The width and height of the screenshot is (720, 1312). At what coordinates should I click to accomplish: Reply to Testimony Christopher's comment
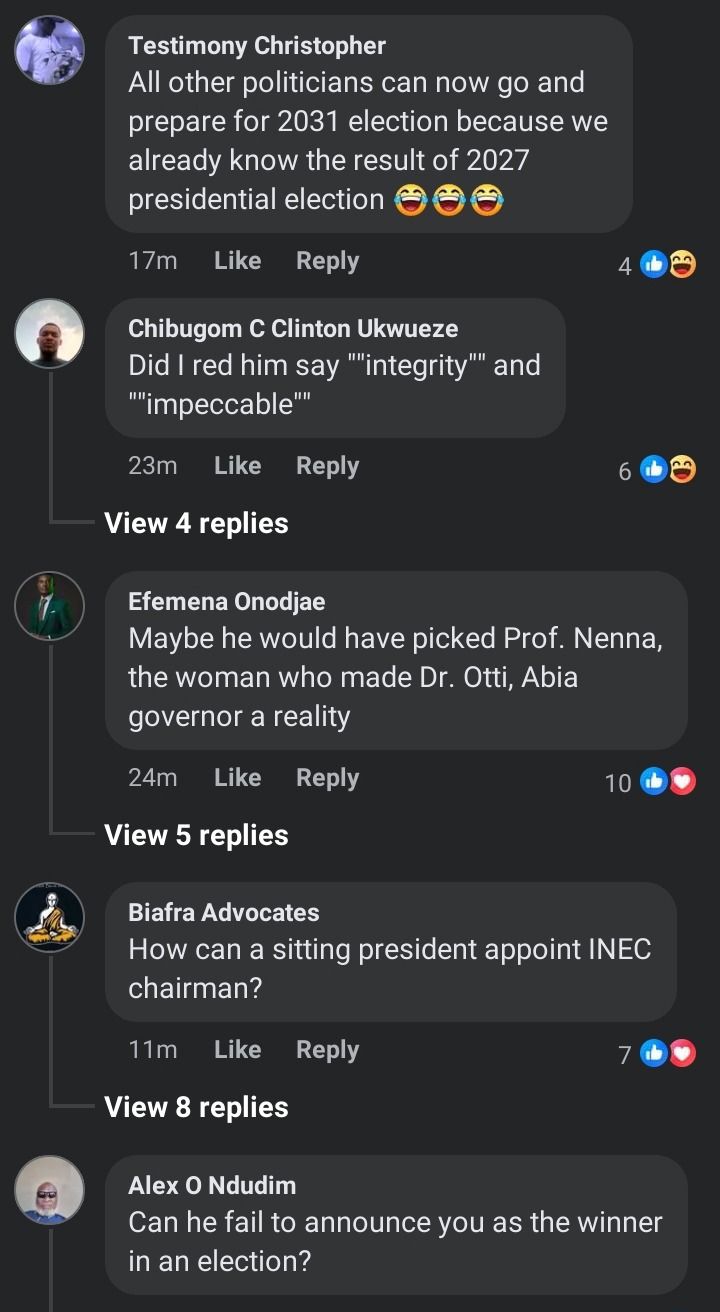(327, 261)
